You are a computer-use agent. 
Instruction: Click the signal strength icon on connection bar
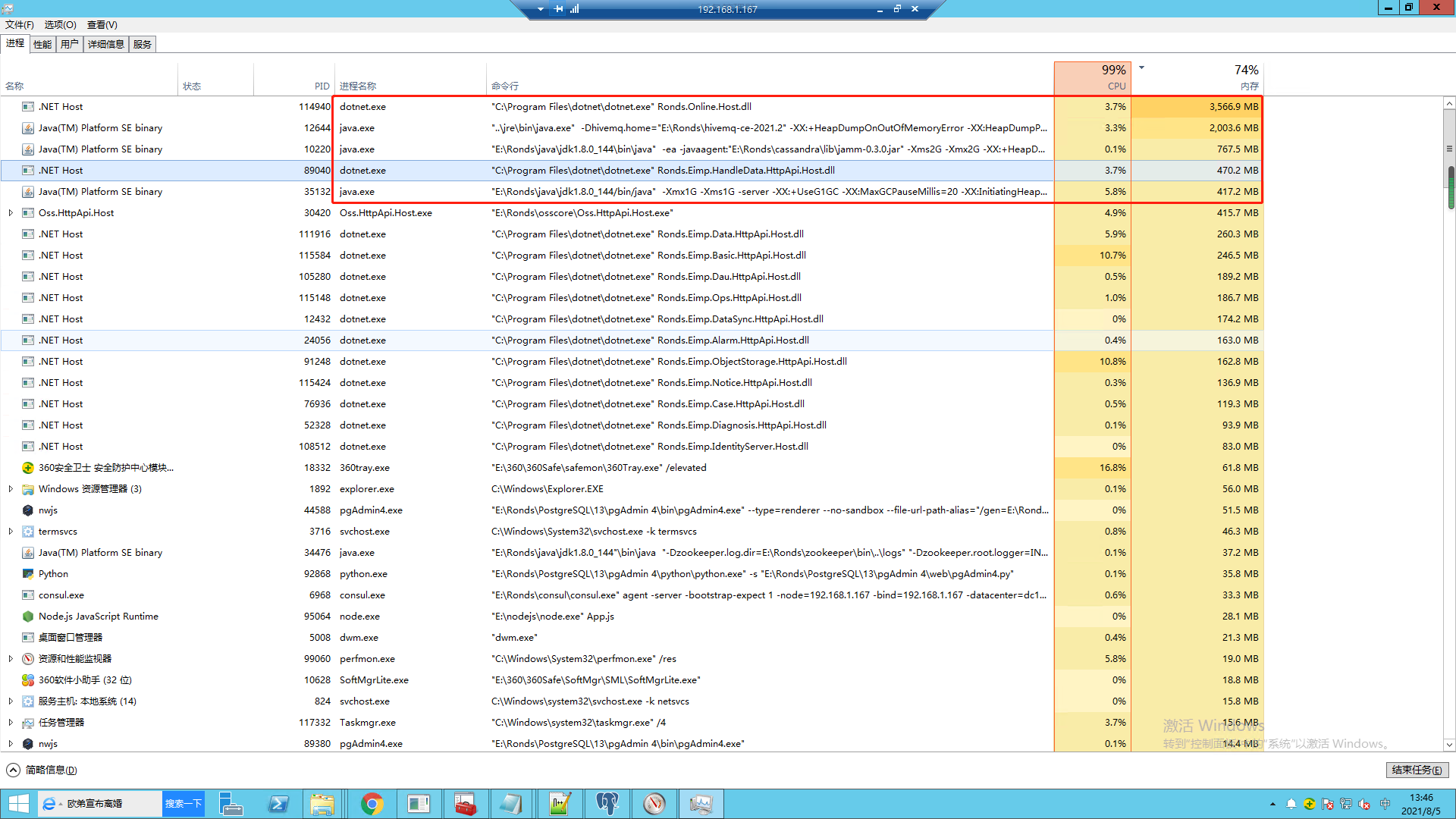pos(575,9)
